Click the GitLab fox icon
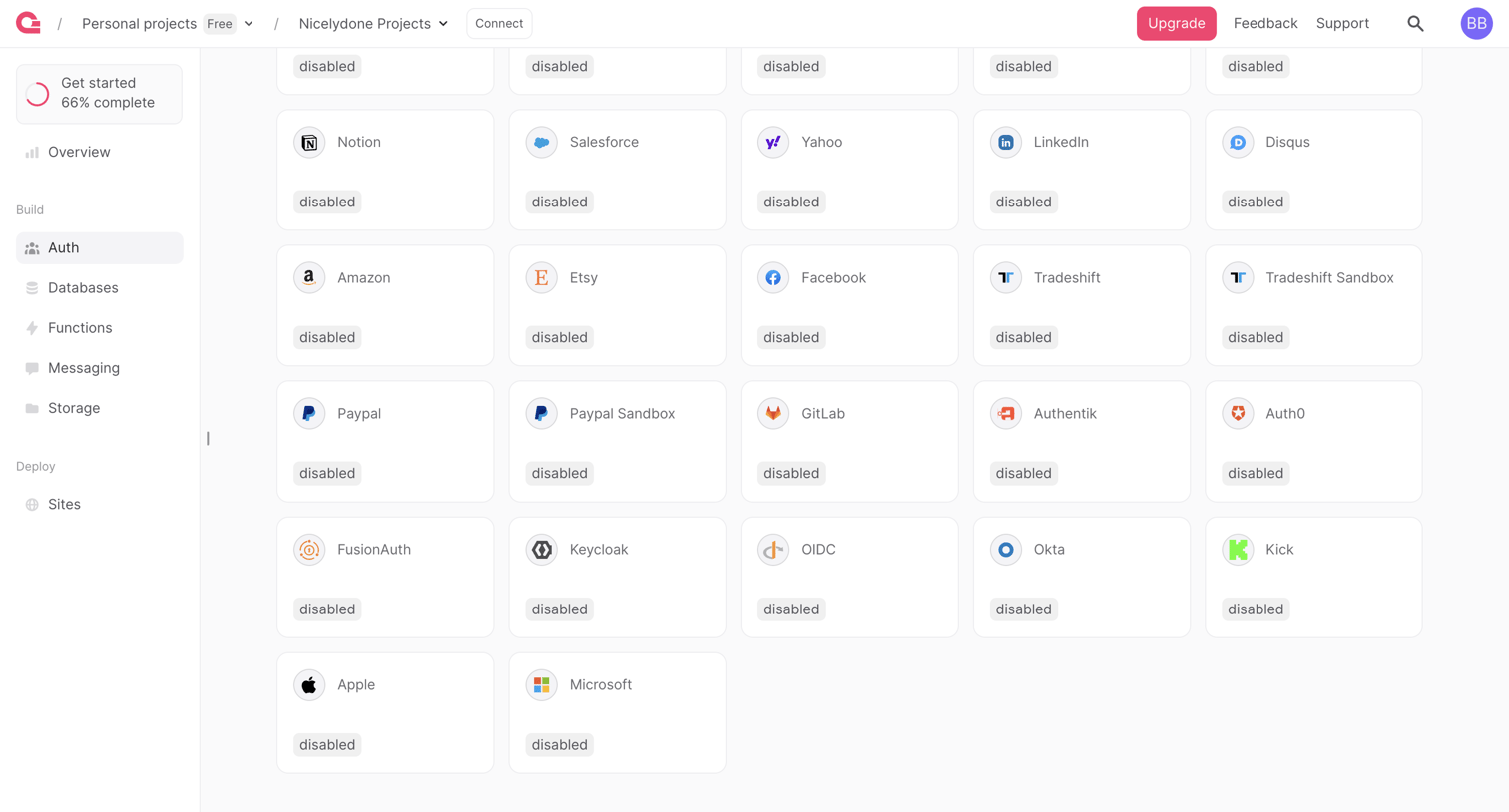The image size is (1509, 812). (773, 413)
